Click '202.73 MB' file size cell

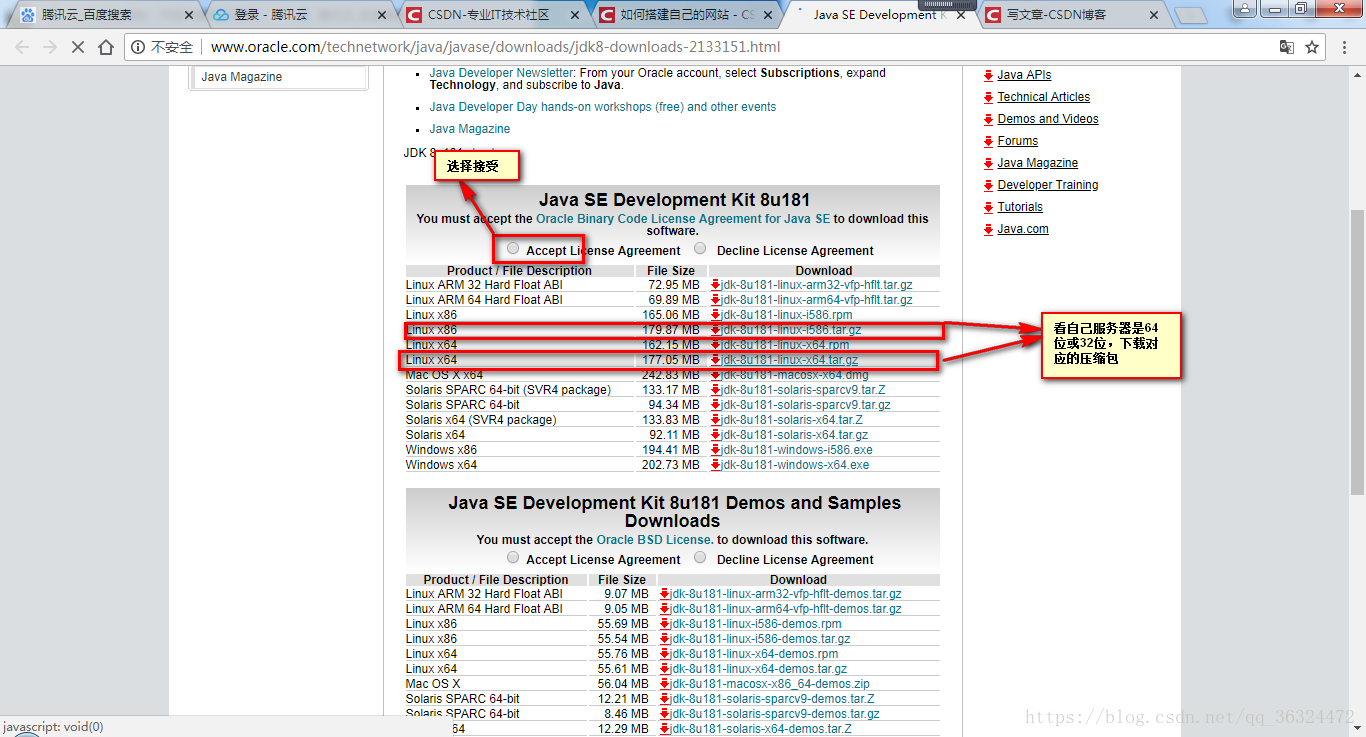click(x=671, y=465)
